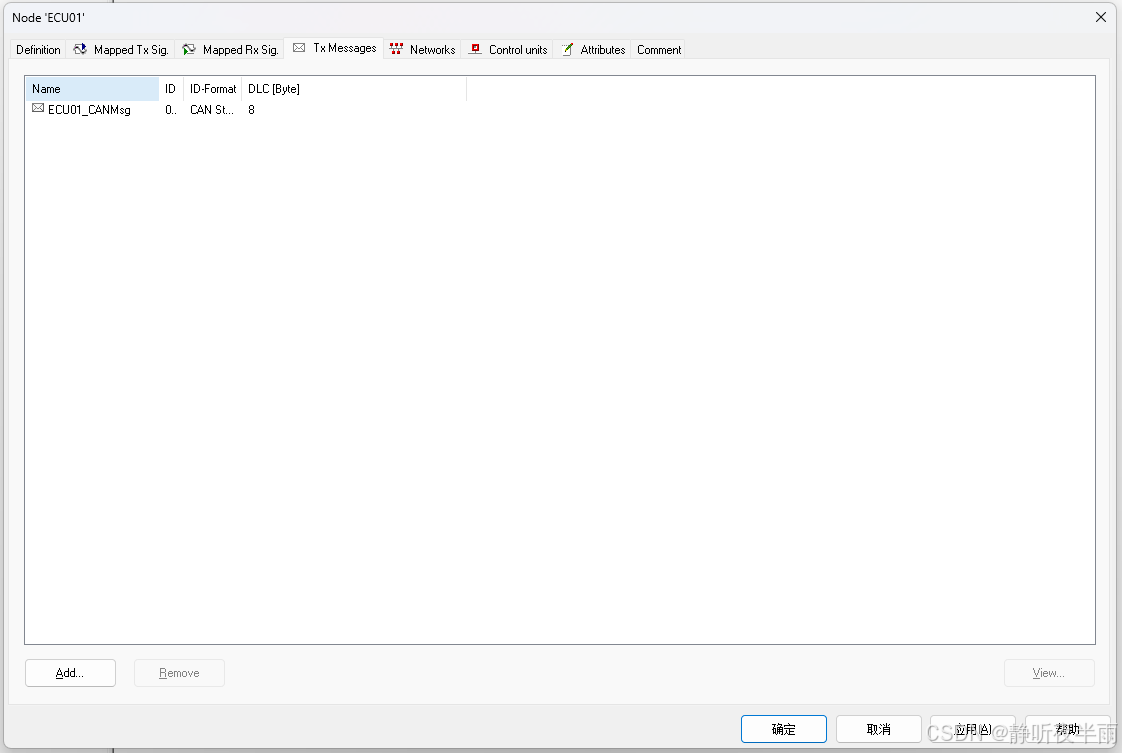Click the Add... button

pos(70,673)
